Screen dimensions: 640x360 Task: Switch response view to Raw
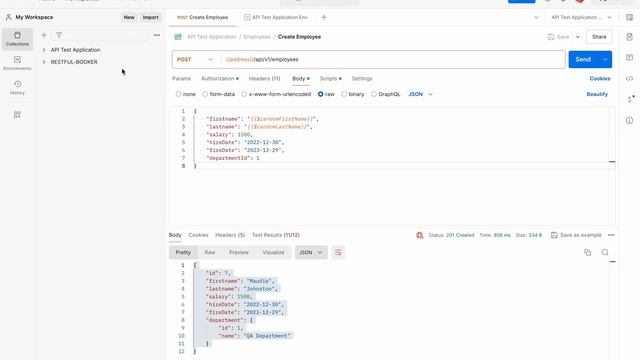[x=210, y=252]
